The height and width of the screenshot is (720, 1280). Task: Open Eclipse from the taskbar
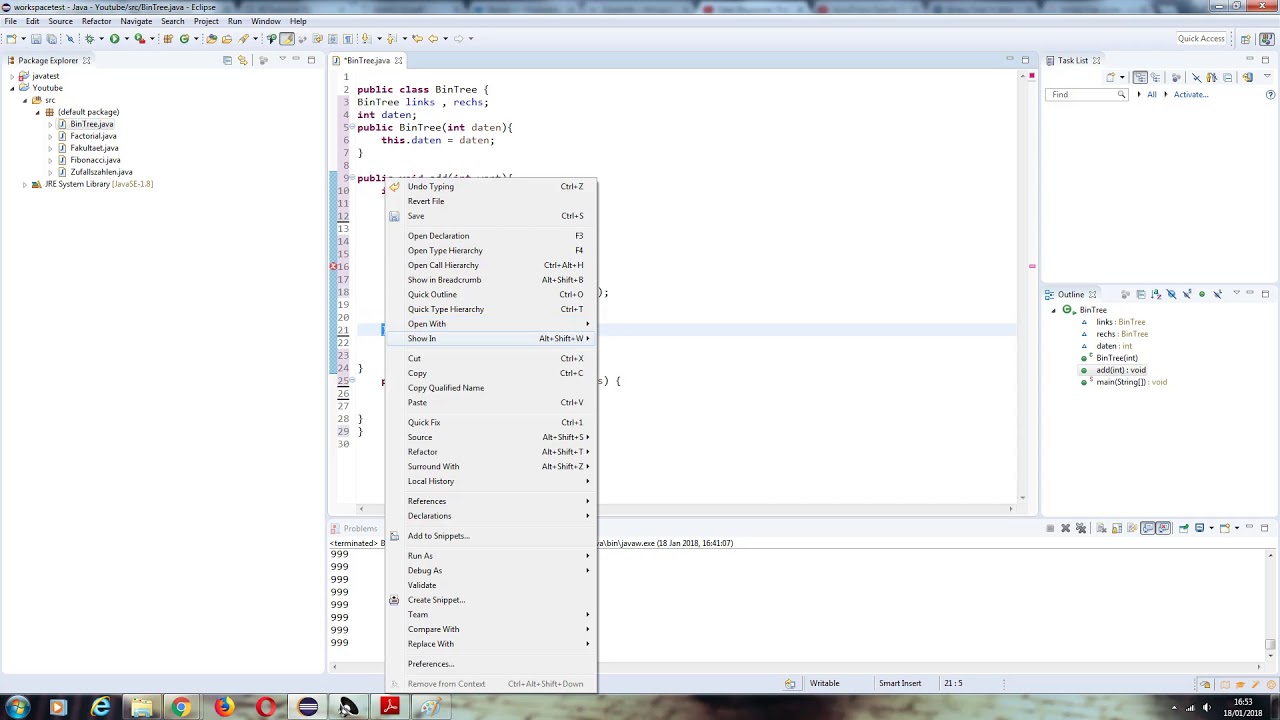(307, 708)
